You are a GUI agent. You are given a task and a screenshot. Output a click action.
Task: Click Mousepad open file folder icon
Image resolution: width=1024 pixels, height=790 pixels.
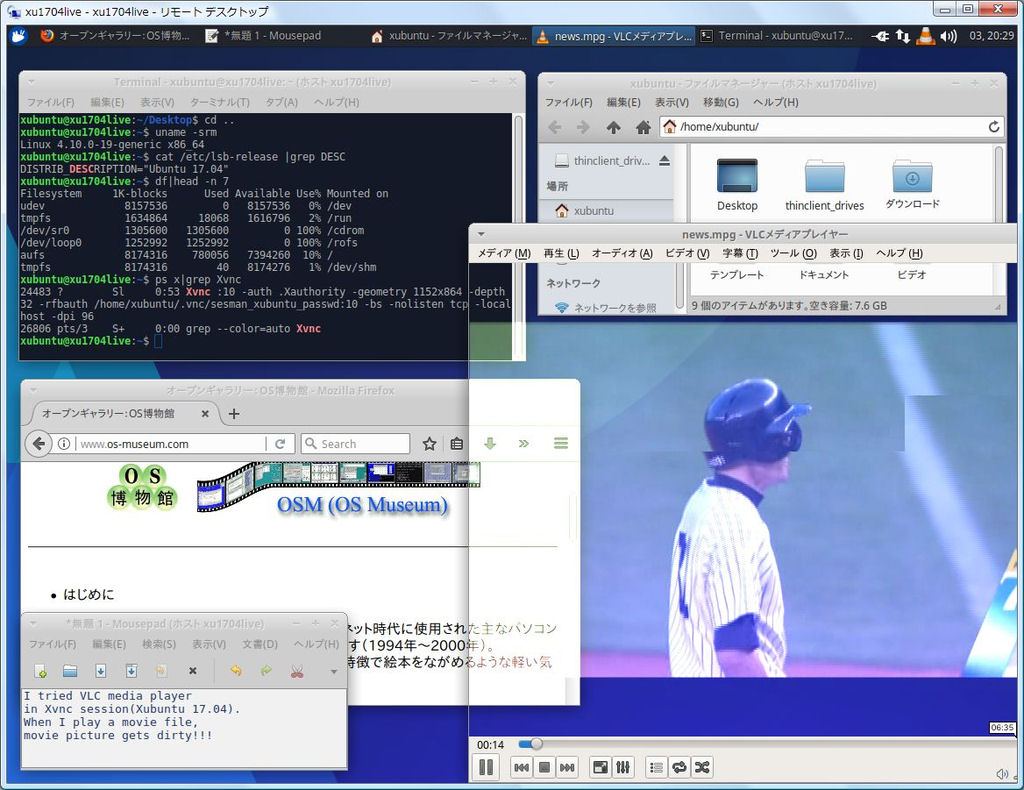point(70,671)
